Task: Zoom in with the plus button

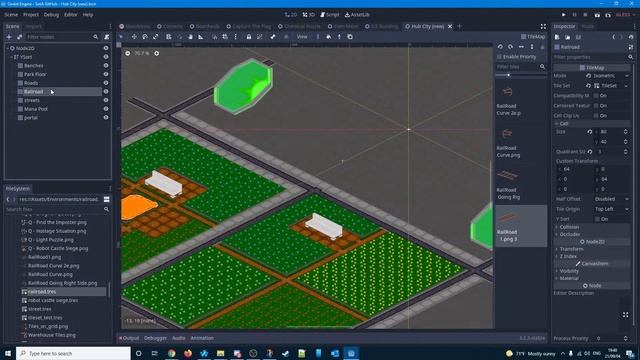Action: (x=156, y=53)
